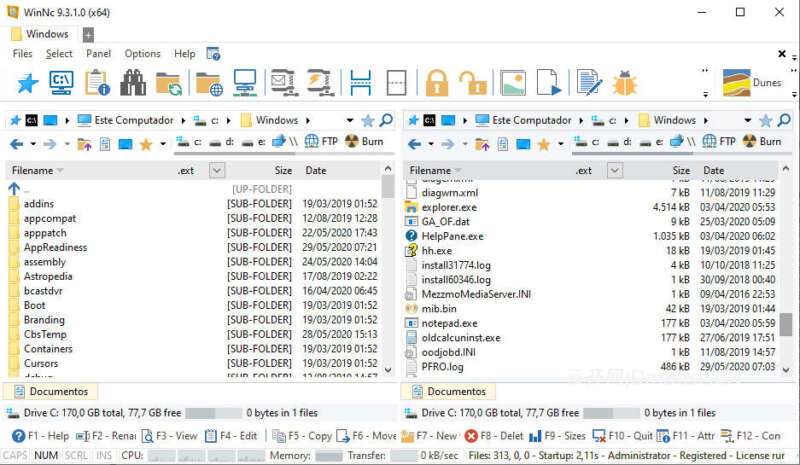The width and height of the screenshot is (800, 465).
Task: Expand chevron after c: in left breadcrumb
Action: click(229, 120)
